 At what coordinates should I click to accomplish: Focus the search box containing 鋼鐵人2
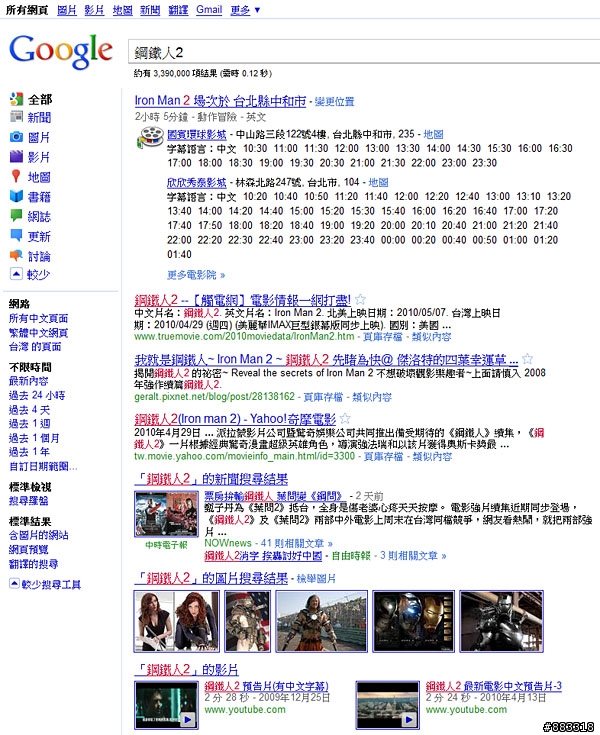(364, 52)
